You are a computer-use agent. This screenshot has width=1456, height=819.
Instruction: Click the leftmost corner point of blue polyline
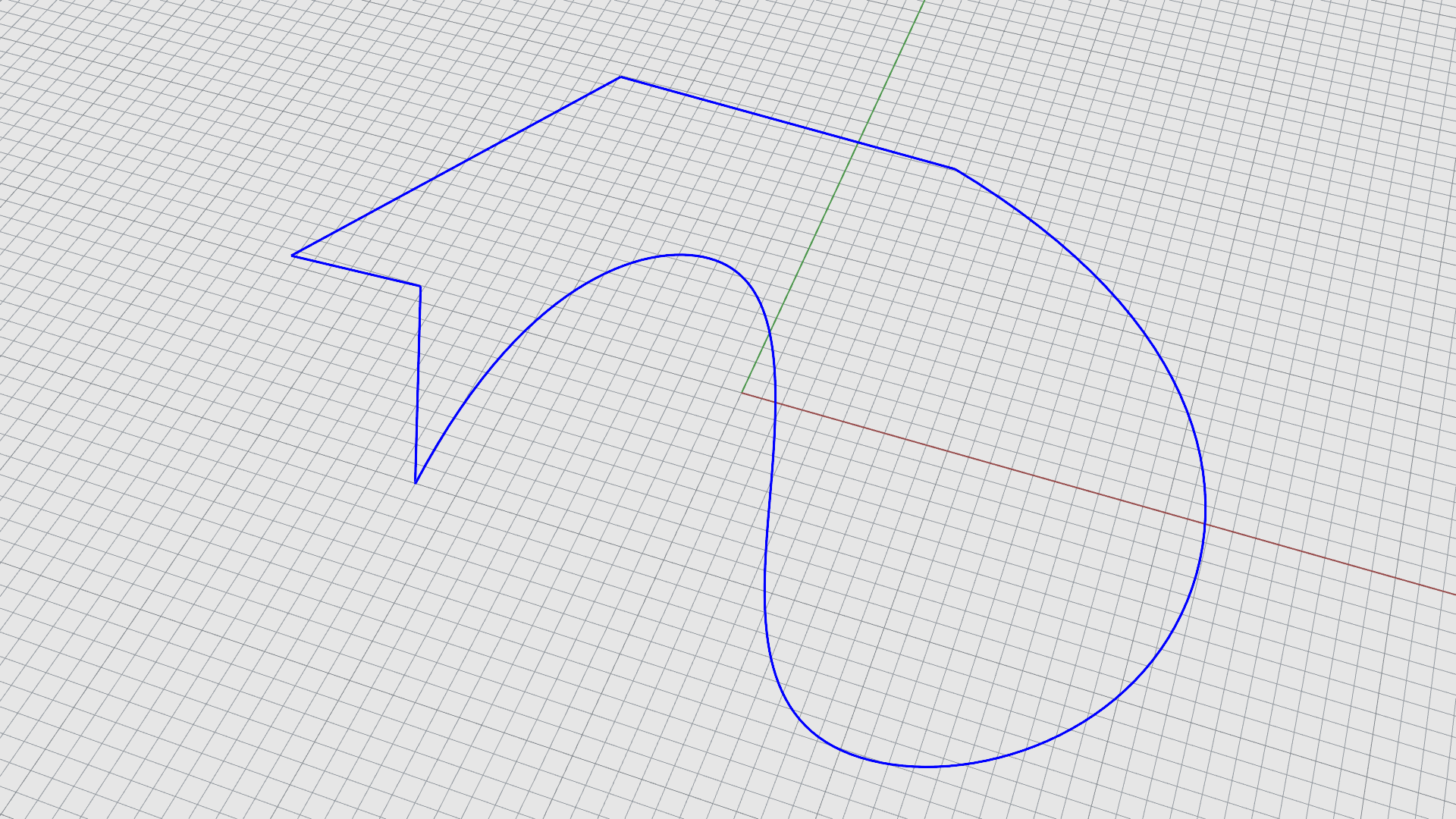293,256
